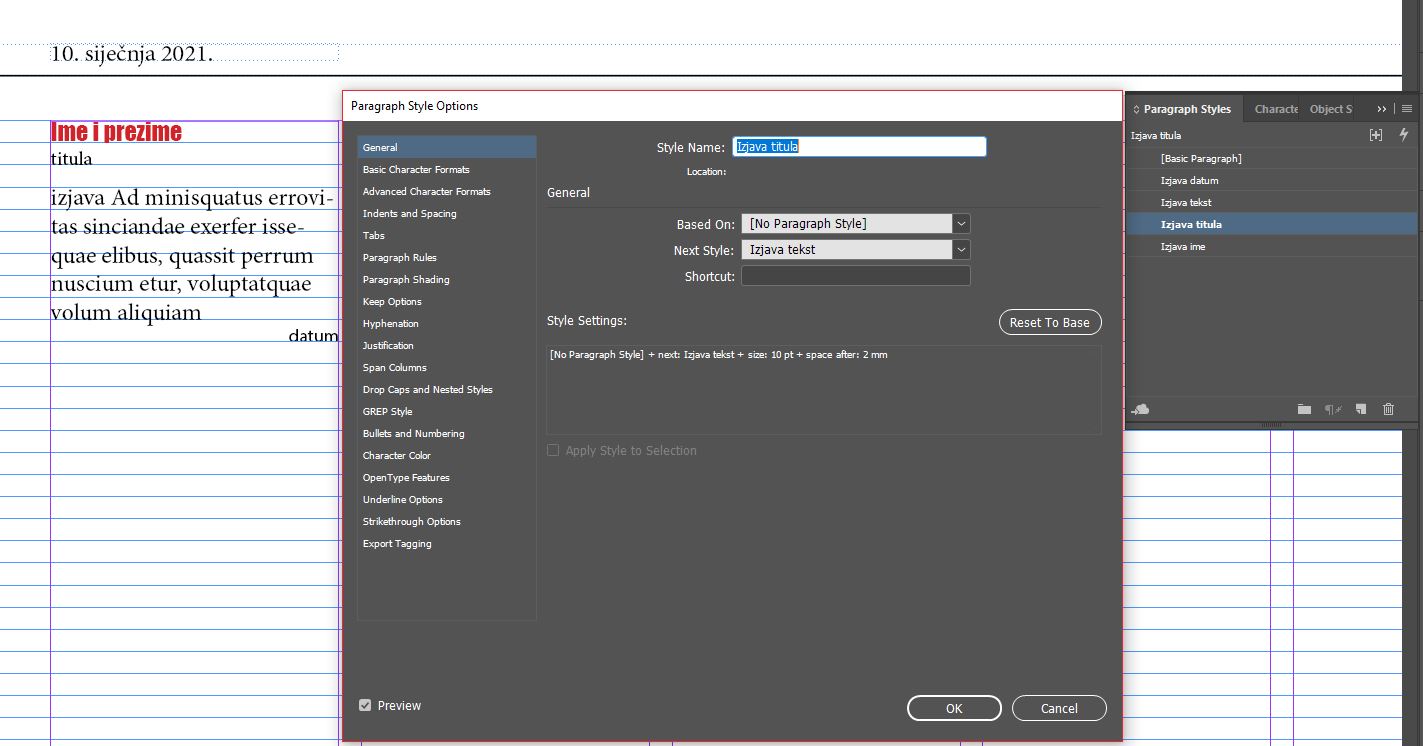Open Span Columns category

tap(447, 367)
